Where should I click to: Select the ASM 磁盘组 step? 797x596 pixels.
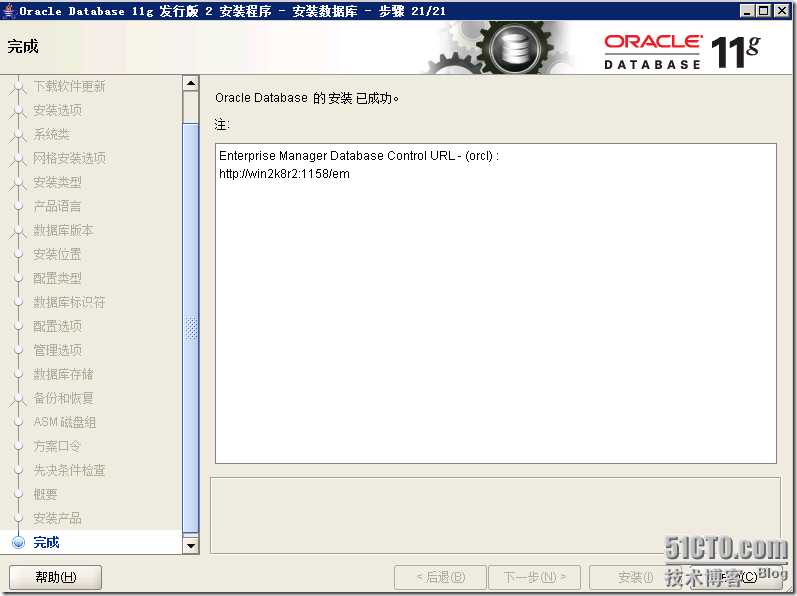pyautogui.click(x=65, y=422)
